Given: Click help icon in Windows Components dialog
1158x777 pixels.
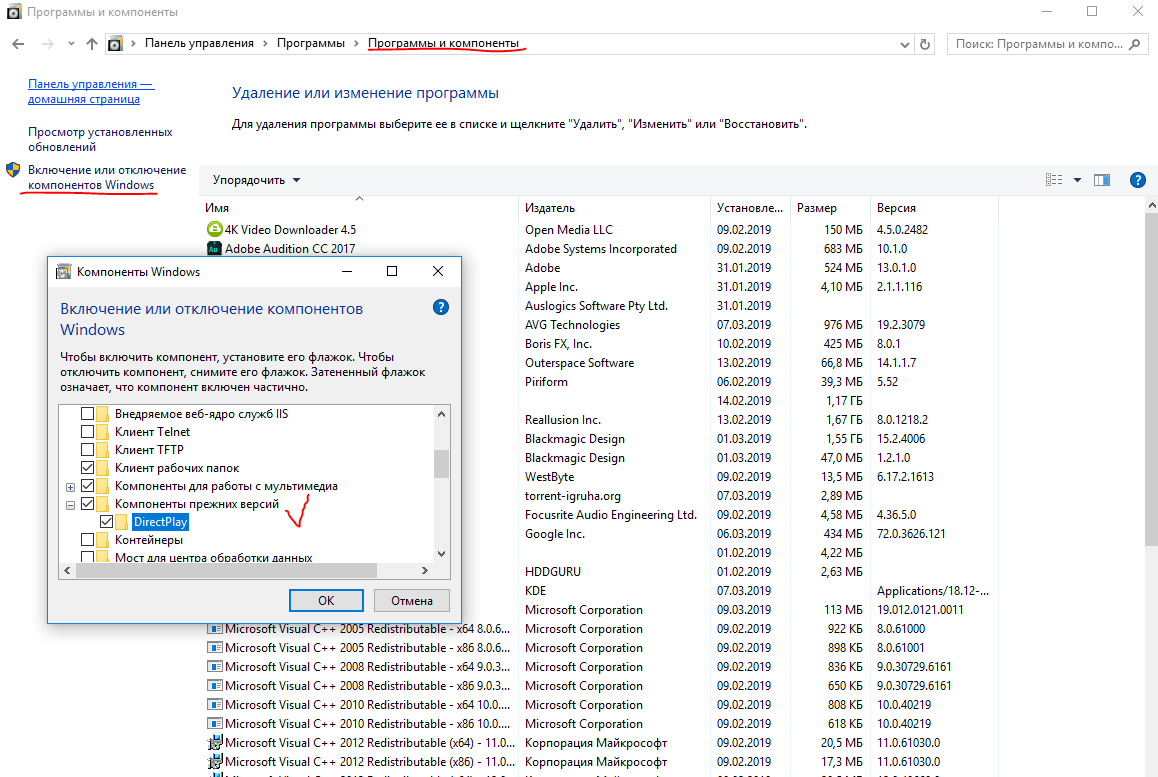Looking at the screenshot, I should [x=441, y=307].
